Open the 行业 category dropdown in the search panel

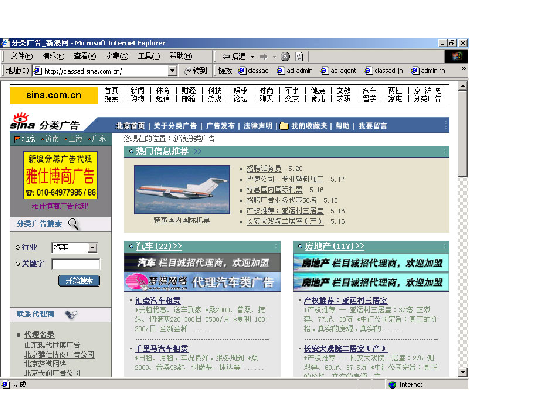[x=74, y=247]
